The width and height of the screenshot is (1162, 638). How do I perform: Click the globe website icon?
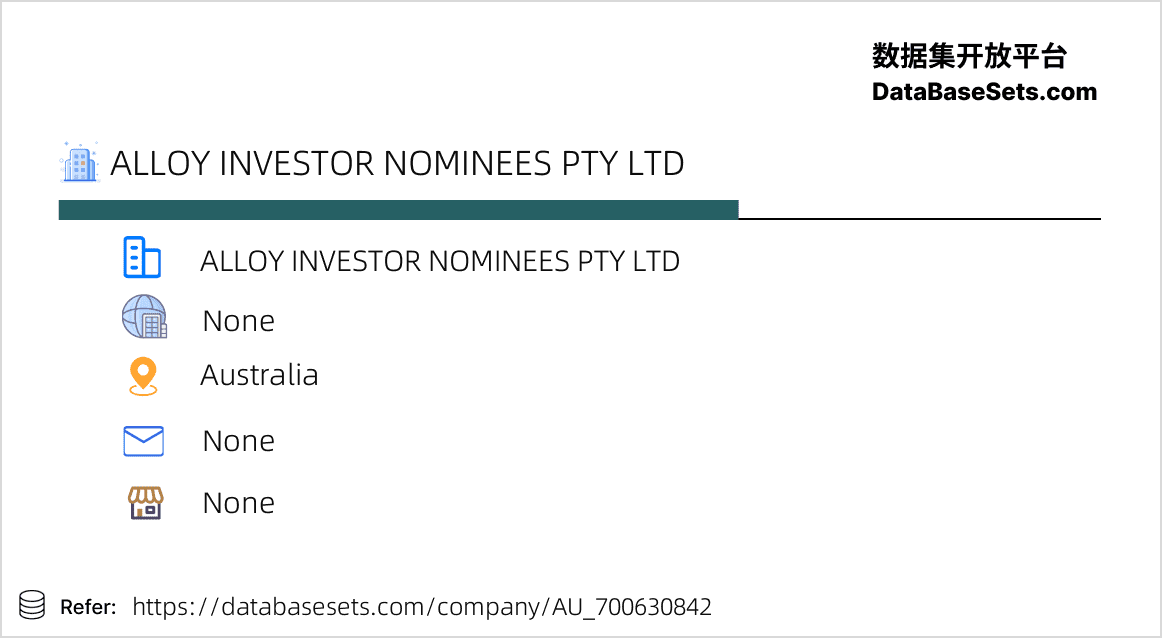(x=145, y=316)
